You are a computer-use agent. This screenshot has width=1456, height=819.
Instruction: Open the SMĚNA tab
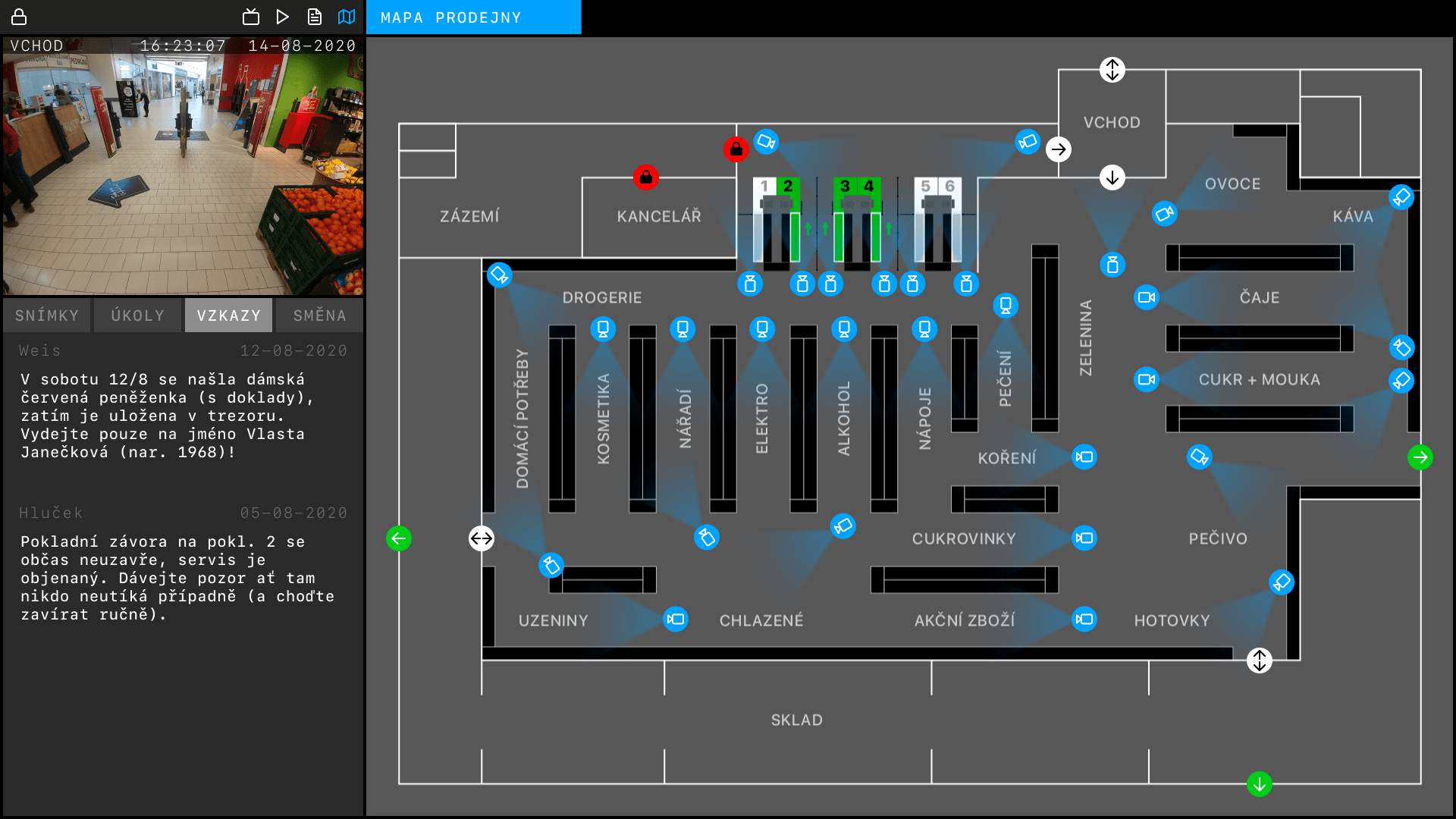319,315
